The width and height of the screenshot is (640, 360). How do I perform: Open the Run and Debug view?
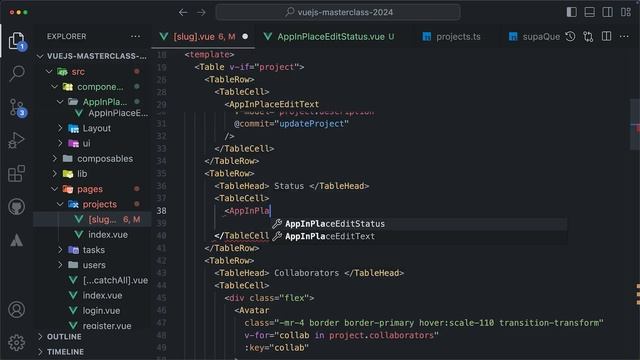coord(16,140)
